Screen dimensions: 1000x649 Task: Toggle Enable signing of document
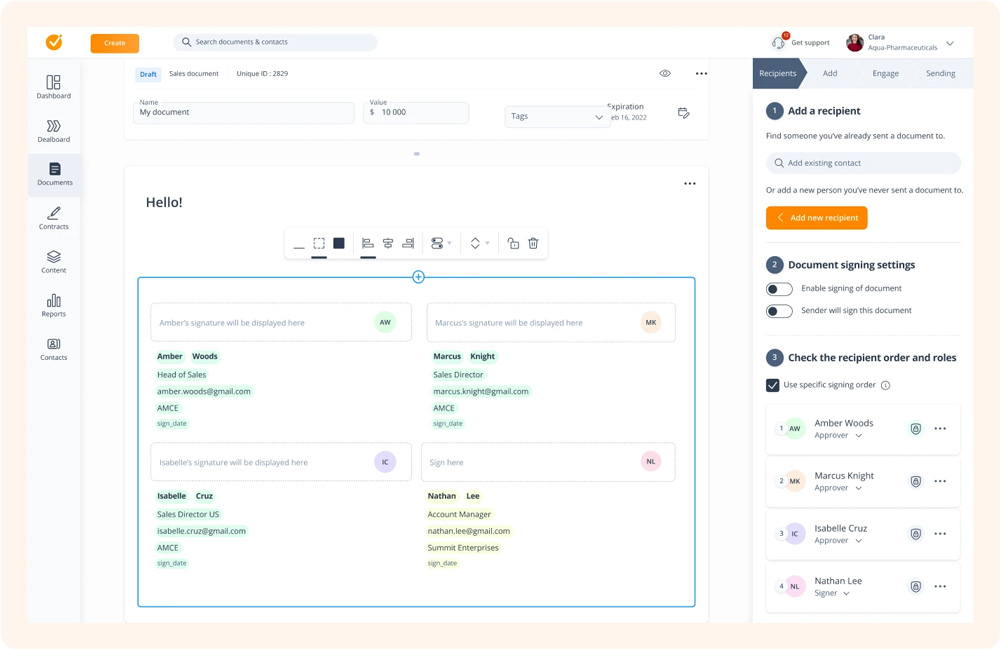pyautogui.click(x=779, y=289)
